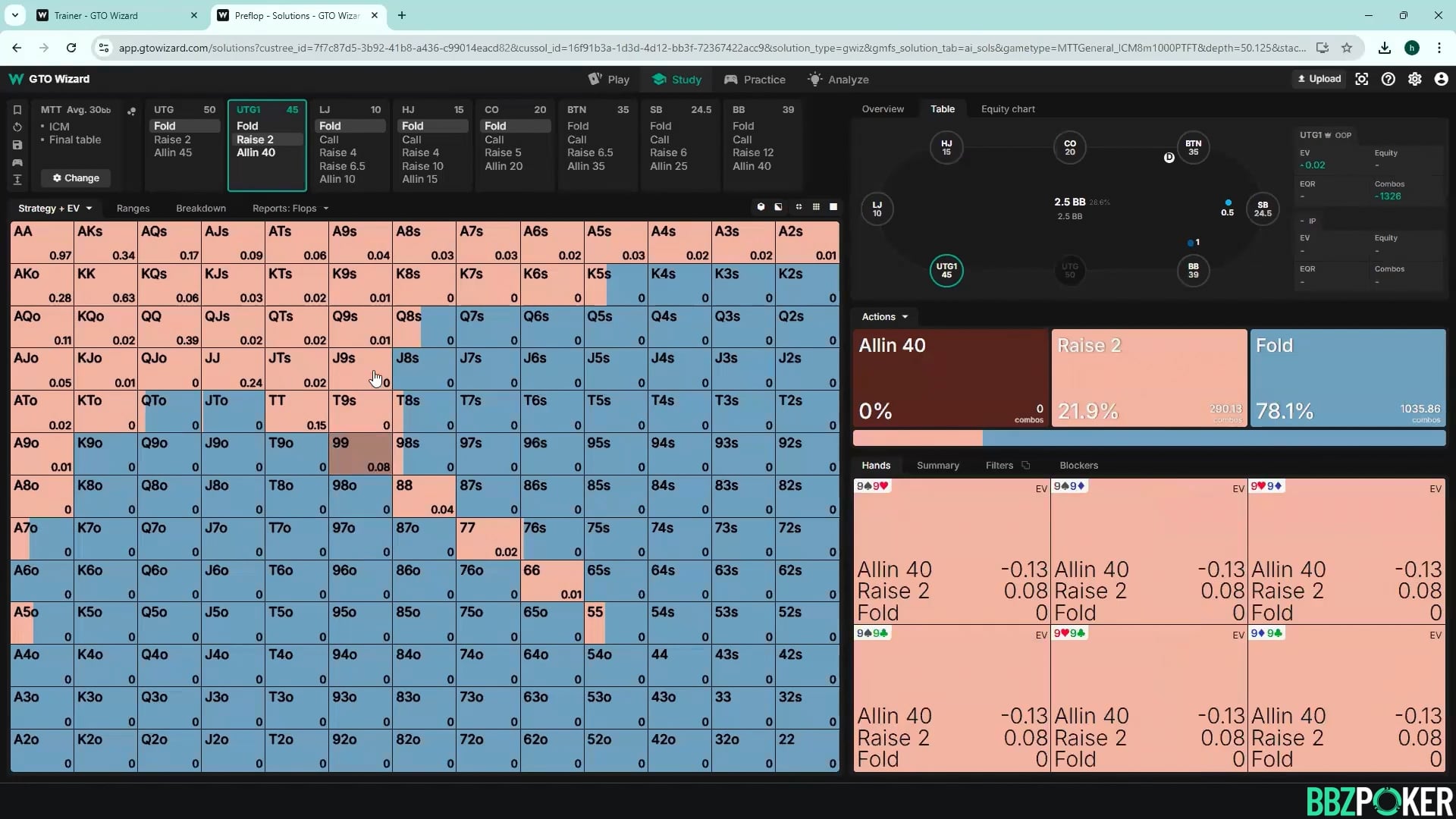Screen dimensions: 1456x819
Task: Switch matrix to the small grid view icon
Action: 816,207
